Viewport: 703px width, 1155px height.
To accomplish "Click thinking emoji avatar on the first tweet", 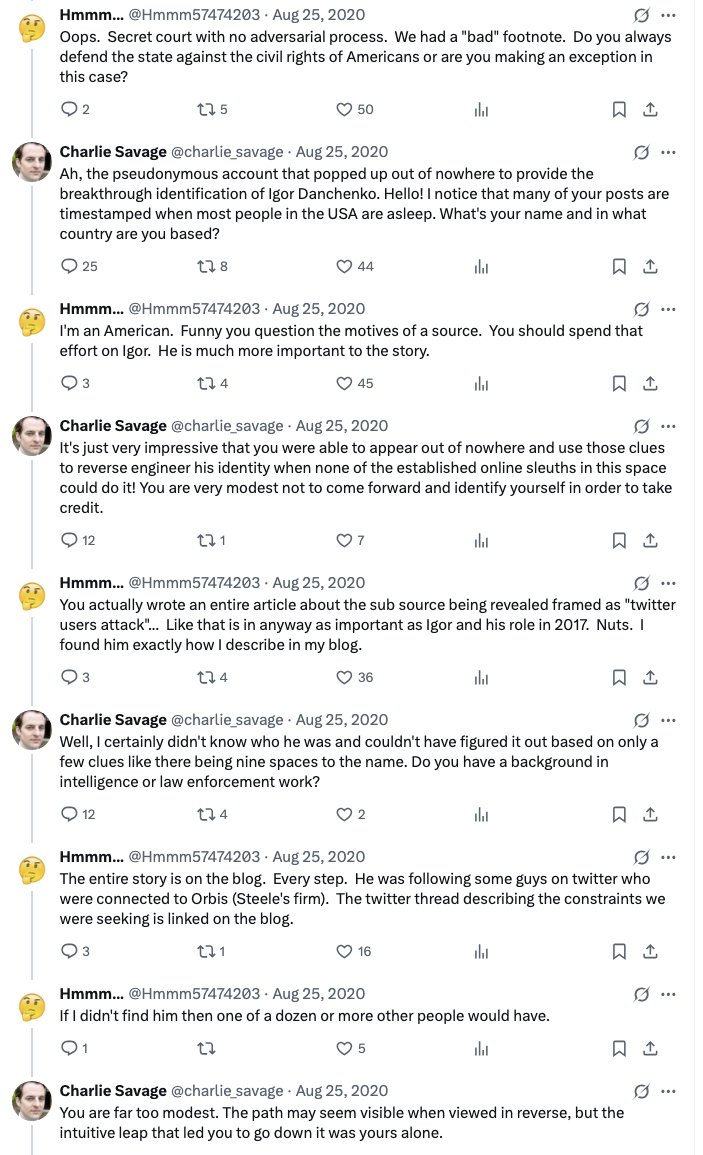I will pyautogui.click(x=32, y=27).
